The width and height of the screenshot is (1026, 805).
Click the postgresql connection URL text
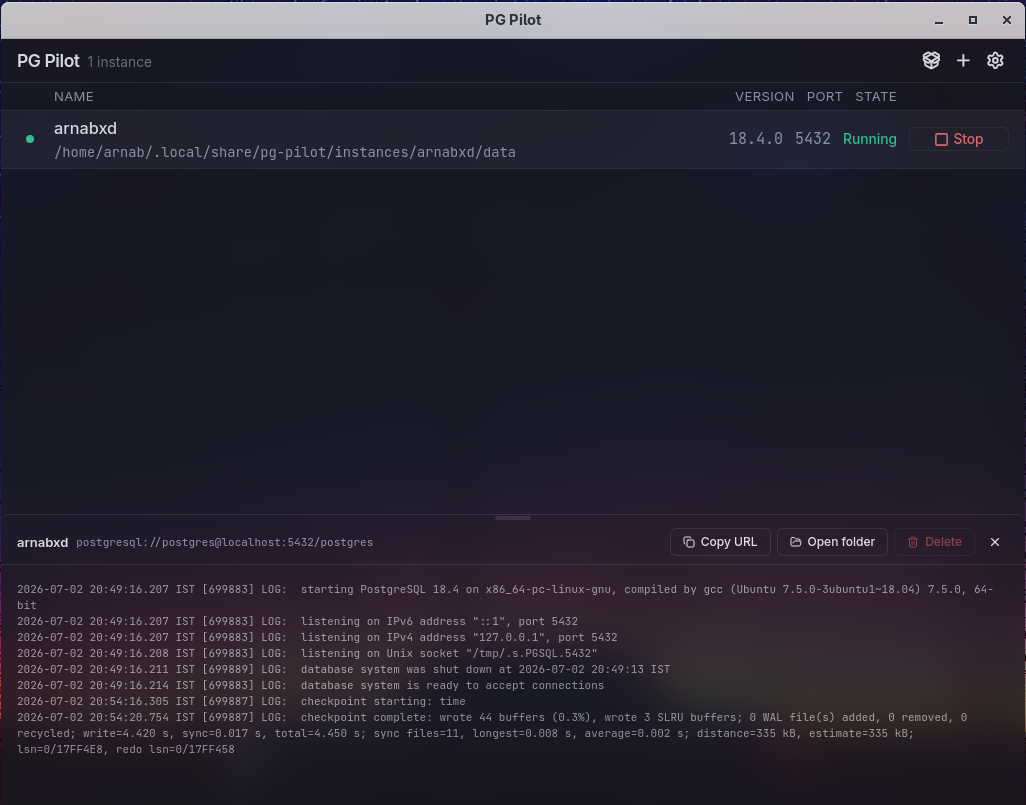coord(224,543)
